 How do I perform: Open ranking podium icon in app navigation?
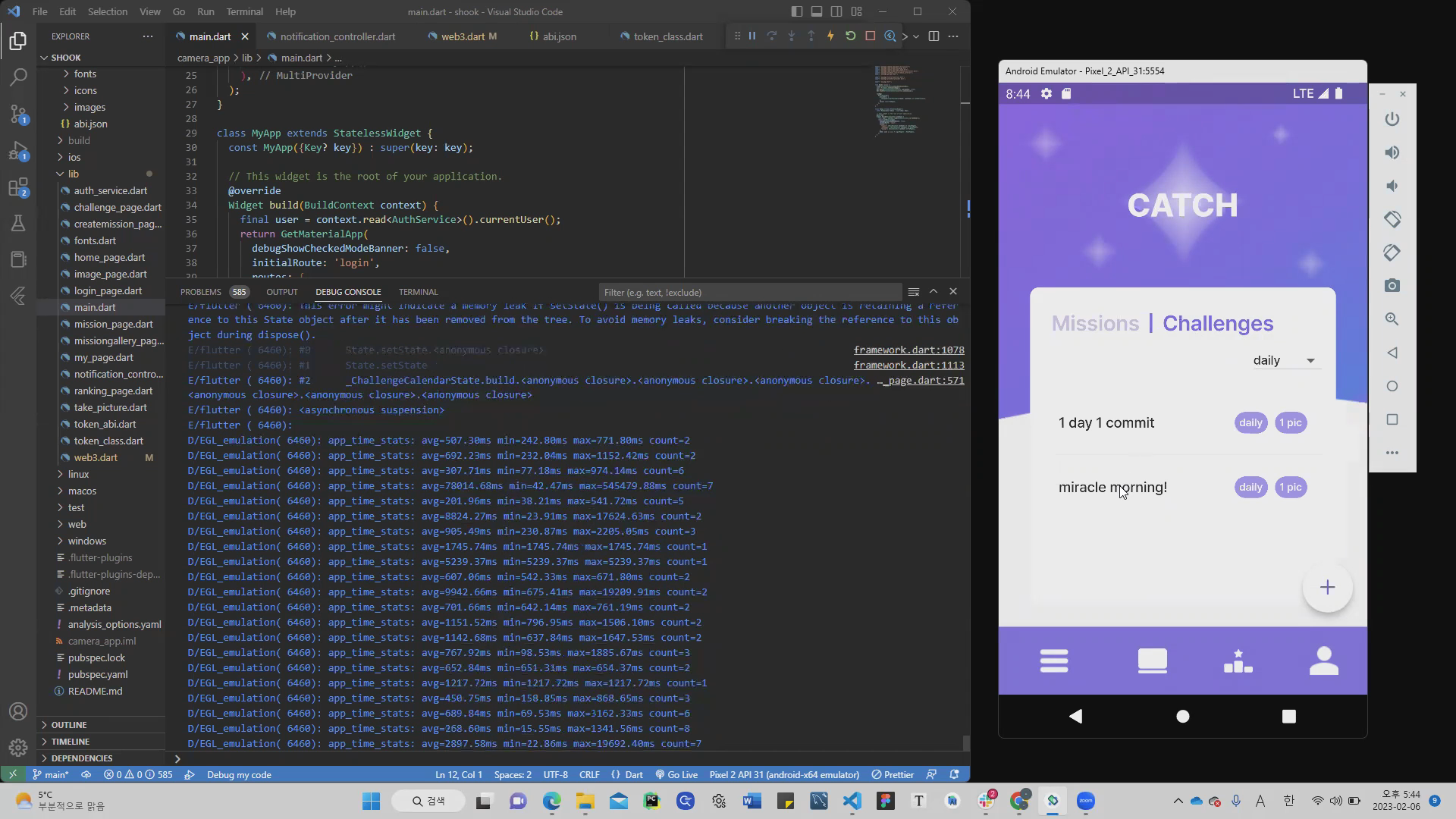pyautogui.click(x=1238, y=661)
